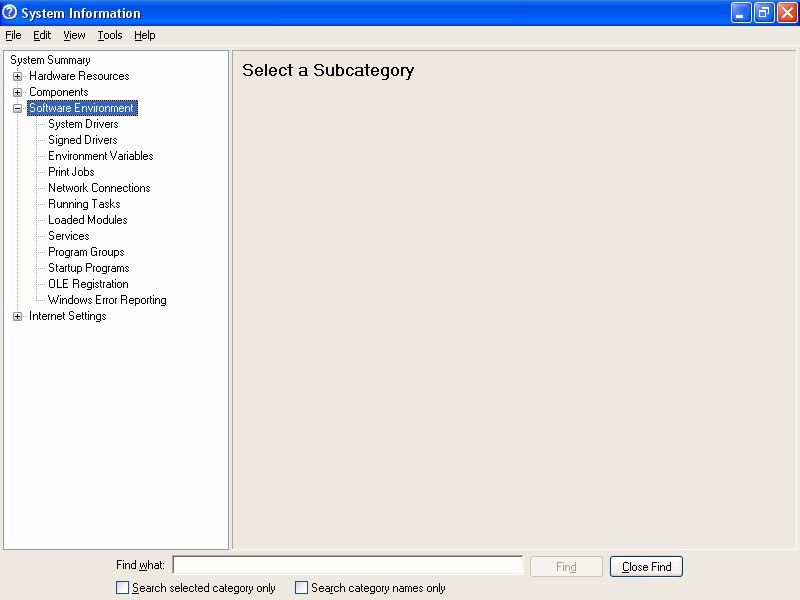Expand the Hardware Resources node

17,77
